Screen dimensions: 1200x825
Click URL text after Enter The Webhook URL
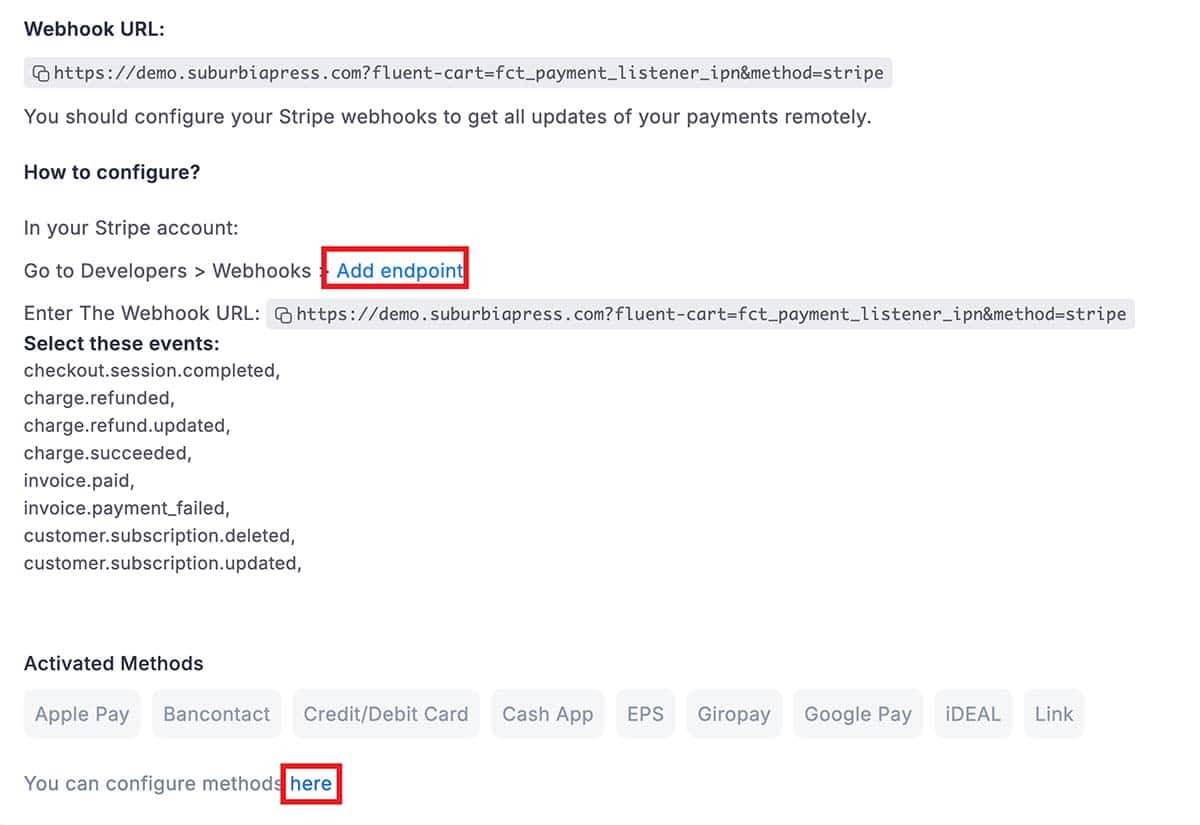click(x=711, y=314)
